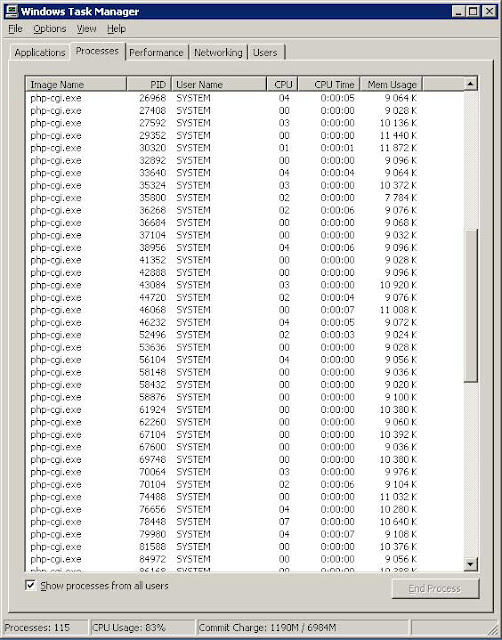The height and width of the screenshot is (640, 502).
Task: Open the Options menu
Action: (50, 29)
